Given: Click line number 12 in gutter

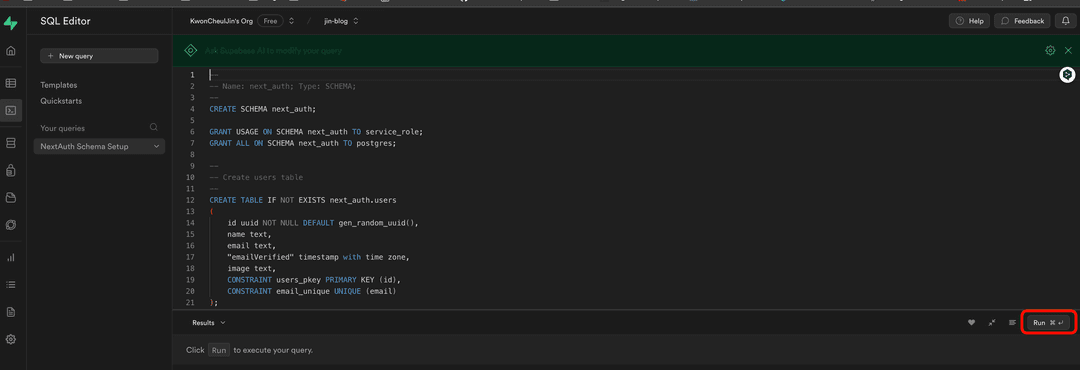Looking at the screenshot, I should [x=190, y=200].
